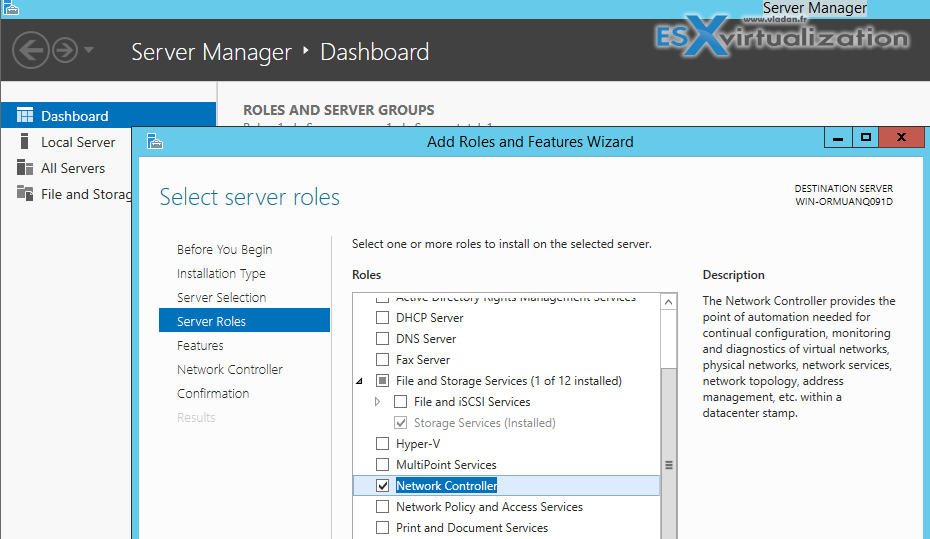Open the Network Controller wizard step
The height and width of the screenshot is (539, 930).
[x=230, y=369]
